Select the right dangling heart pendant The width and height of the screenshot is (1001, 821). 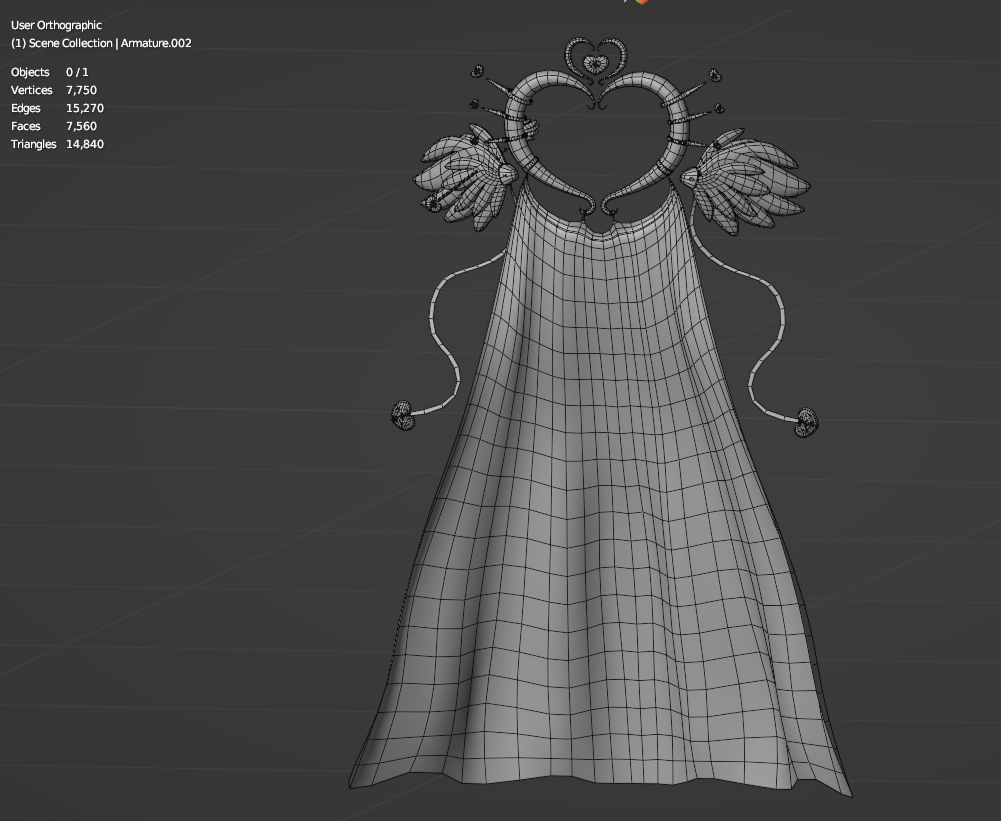(806, 422)
